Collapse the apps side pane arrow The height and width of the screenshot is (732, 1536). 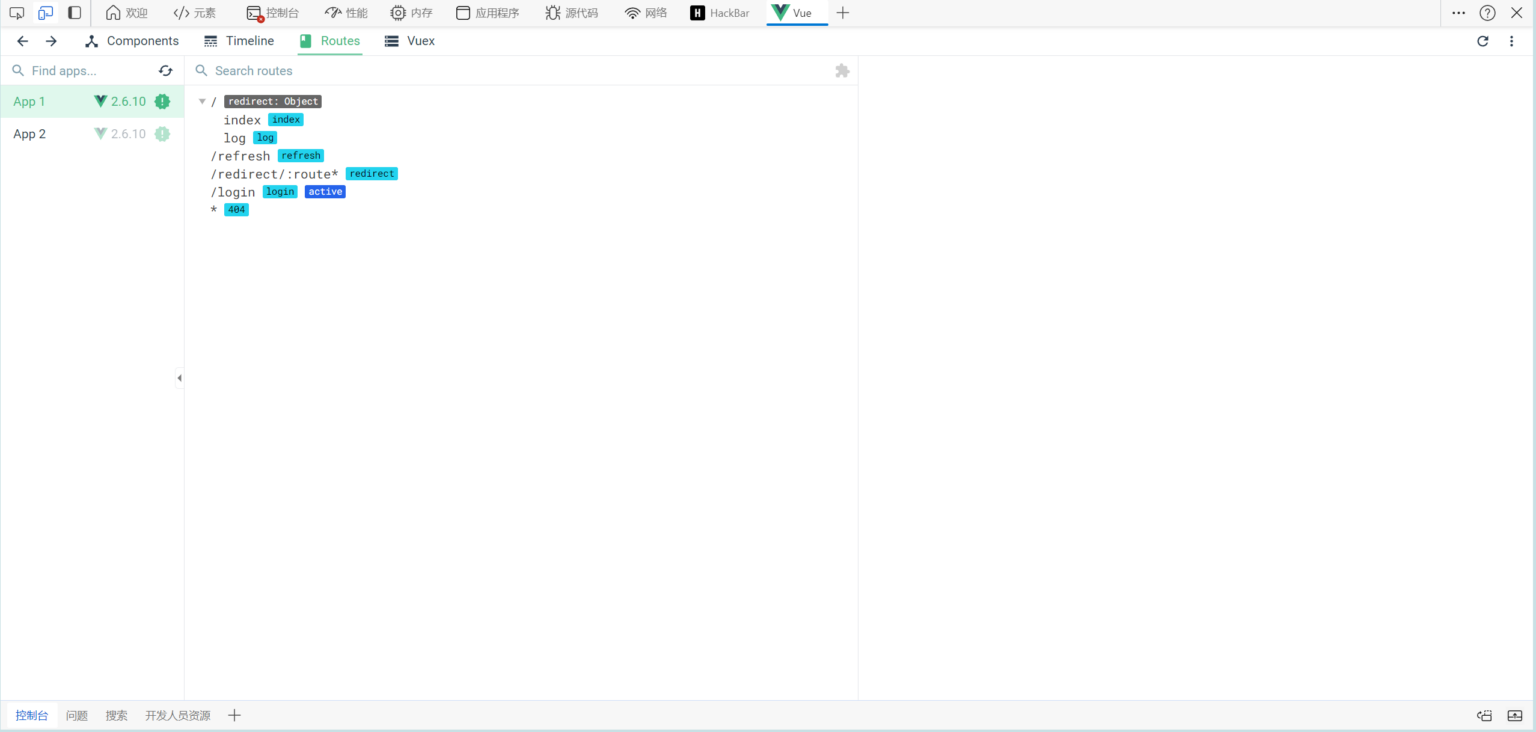pyautogui.click(x=179, y=378)
